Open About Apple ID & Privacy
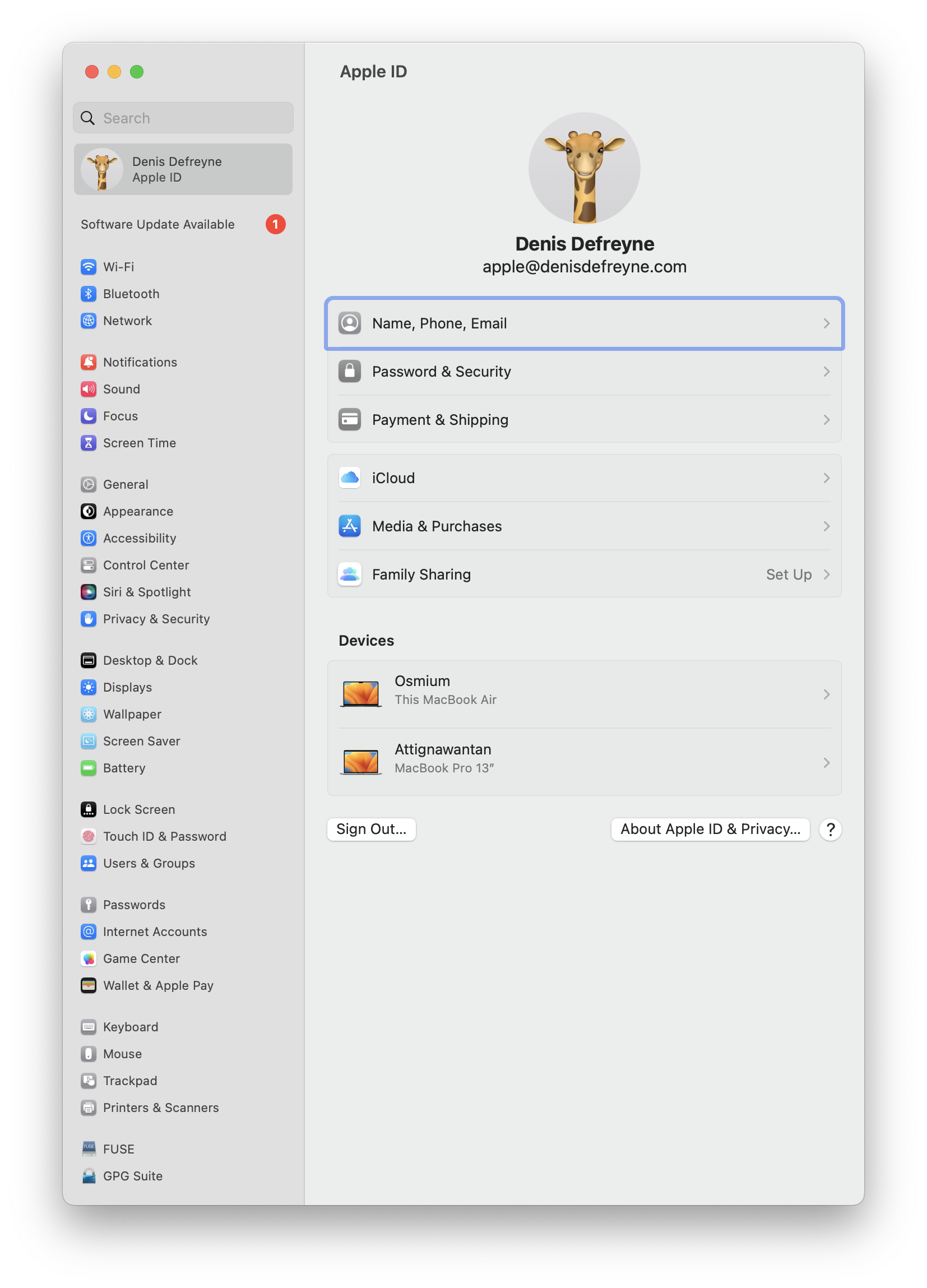This screenshot has height=1288, width=927. [x=711, y=829]
